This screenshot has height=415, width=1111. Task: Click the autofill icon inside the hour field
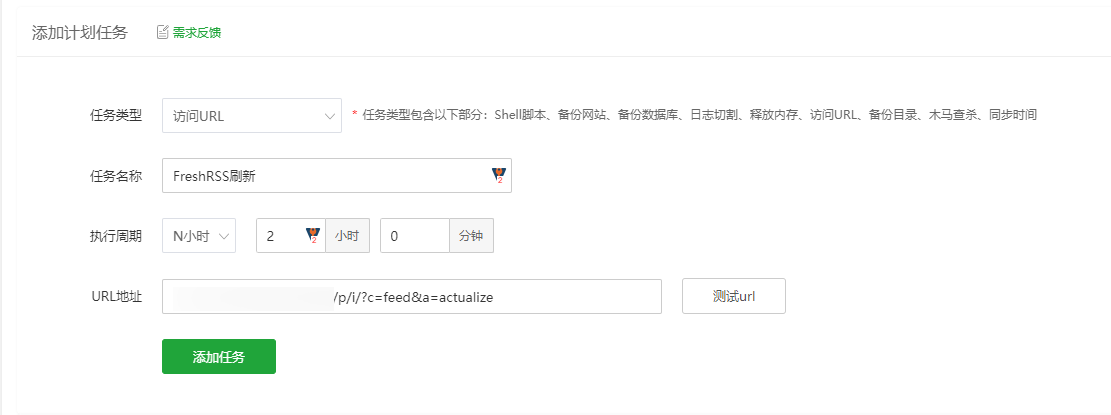[312, 236]
